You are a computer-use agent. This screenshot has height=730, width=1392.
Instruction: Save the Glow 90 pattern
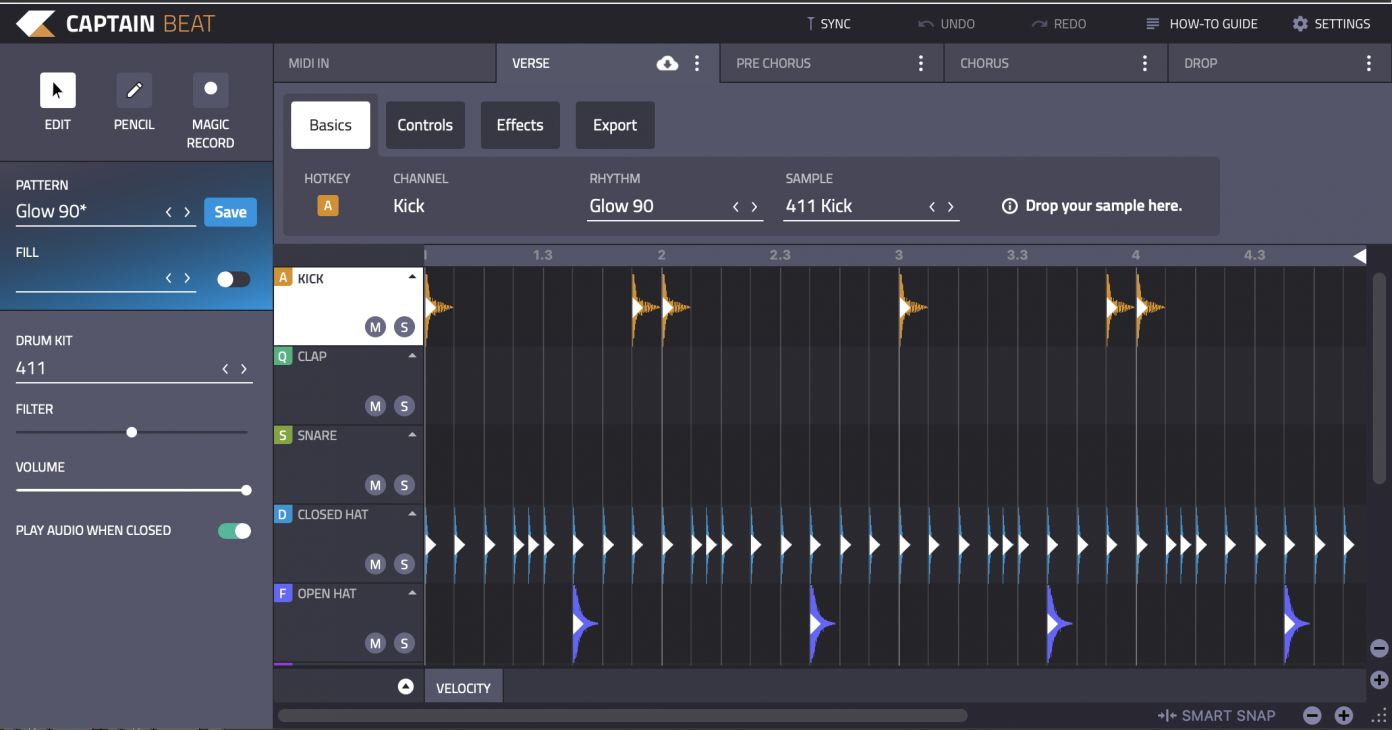[x=230, y=212]
